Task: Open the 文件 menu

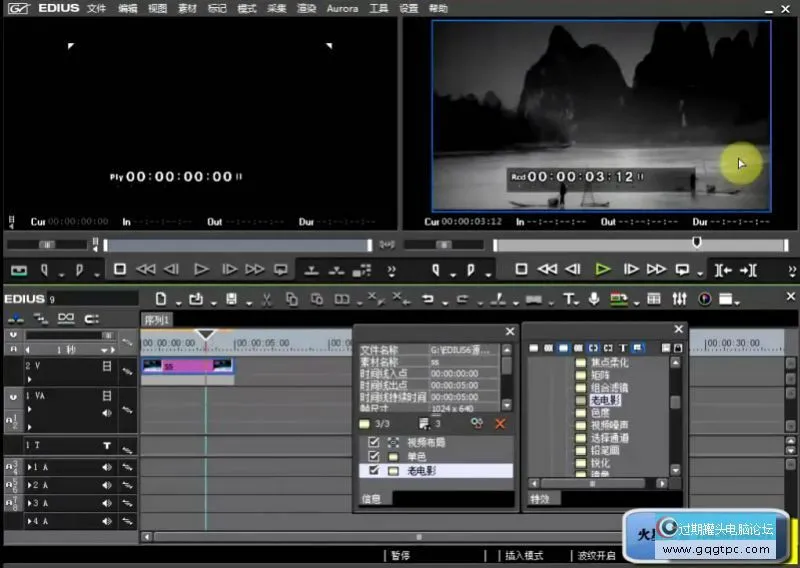Action: (x=96, y=8)
